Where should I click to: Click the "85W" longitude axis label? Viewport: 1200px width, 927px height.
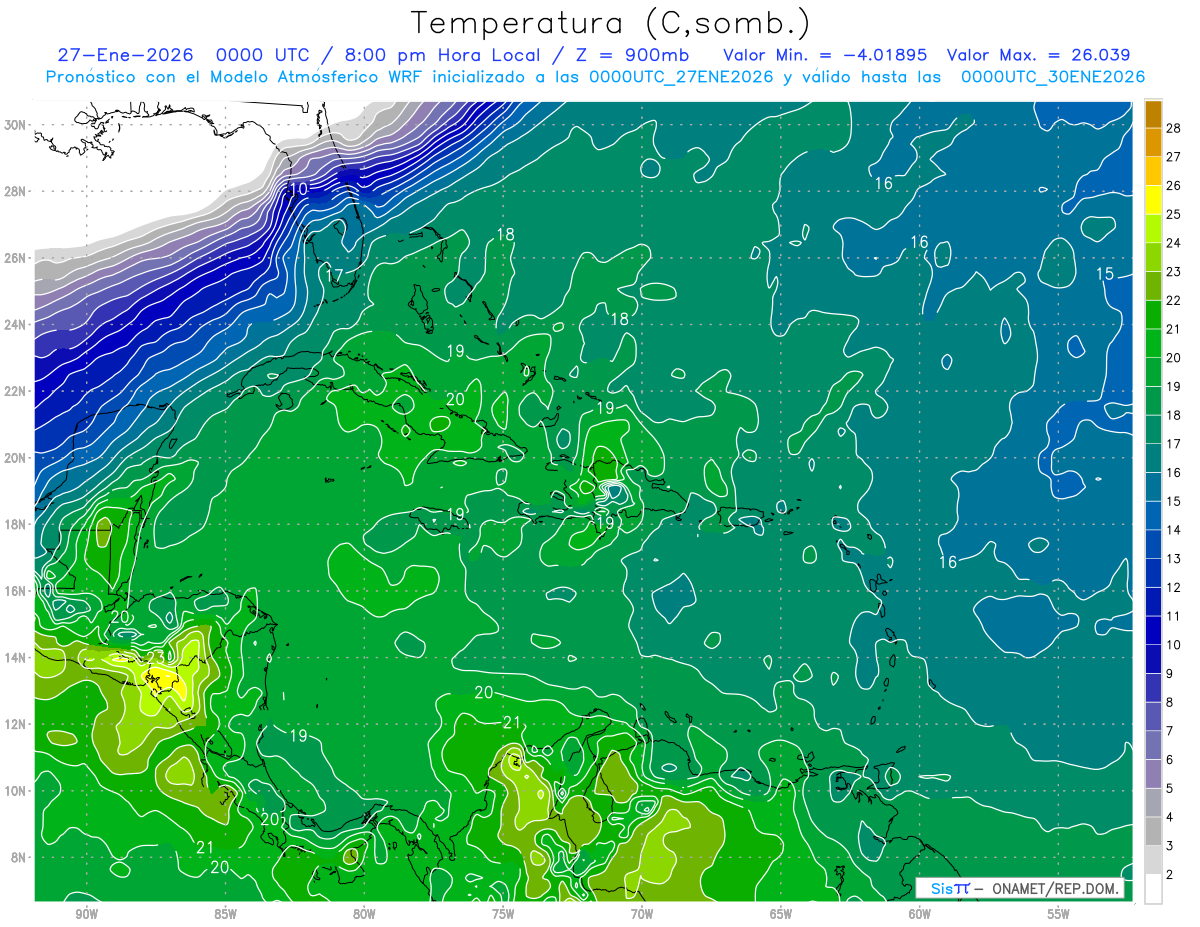pos(225,914)
